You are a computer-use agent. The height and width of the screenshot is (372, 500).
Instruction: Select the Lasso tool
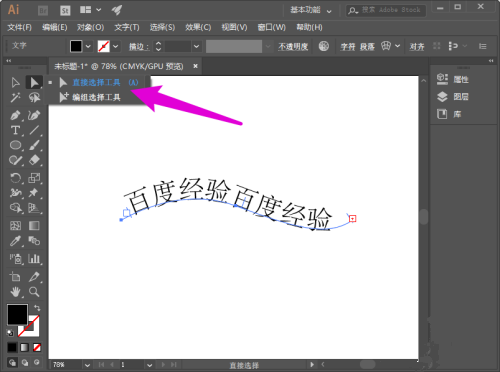(x=34, y=97)
